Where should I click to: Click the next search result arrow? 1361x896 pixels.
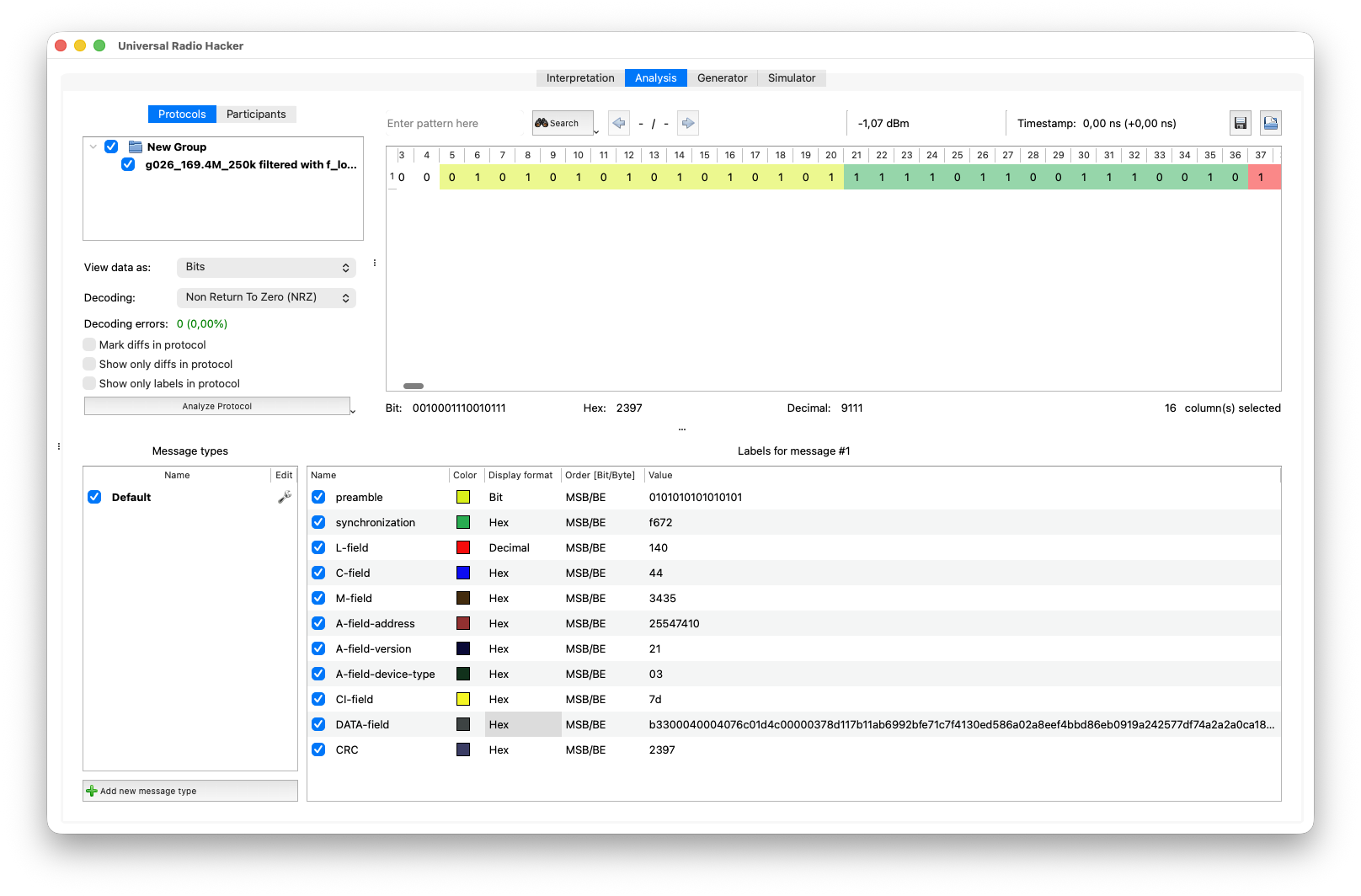click(x=688, y=123)
